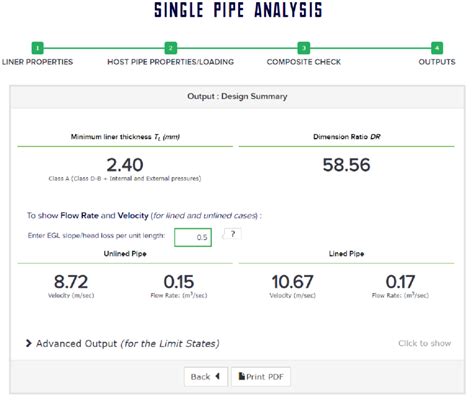Click the Back button
This screenshot has height=402, width=474.
206,377
